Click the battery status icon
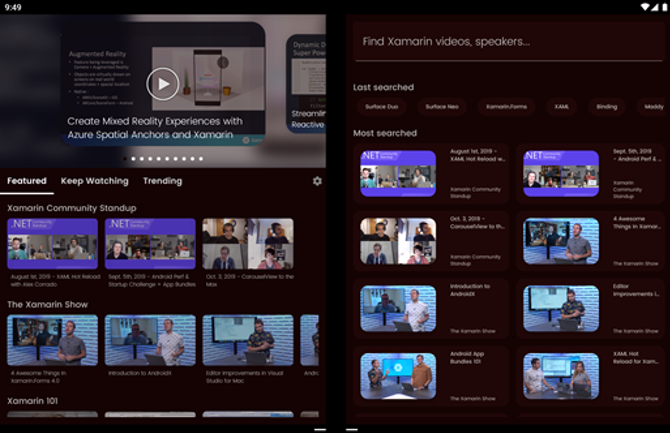Image resolution: width=670 pixels, height=433 pixels. tap(665, 7)
